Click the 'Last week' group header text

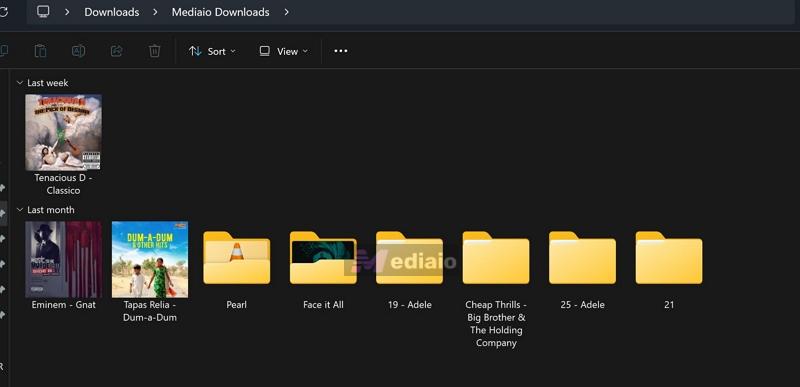[x=47, y=83]
